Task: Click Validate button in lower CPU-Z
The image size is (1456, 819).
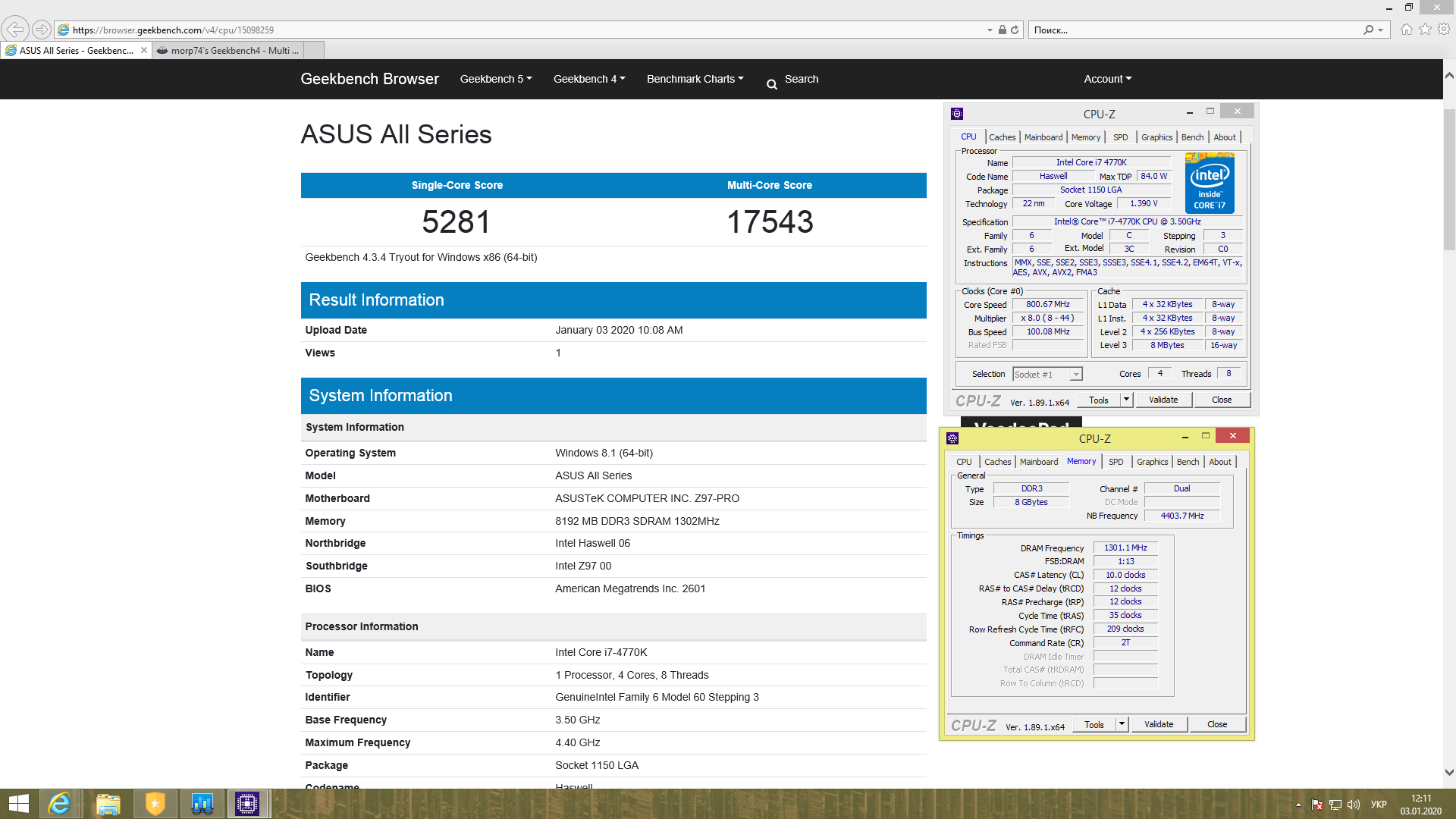Action: [x=1158, y=724]
